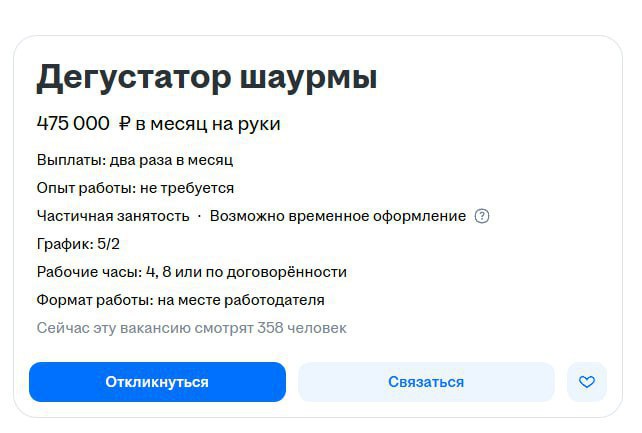Click the word Дегустатор in the title
Viewport: 642px width, 433px height.
click(133, 79)
